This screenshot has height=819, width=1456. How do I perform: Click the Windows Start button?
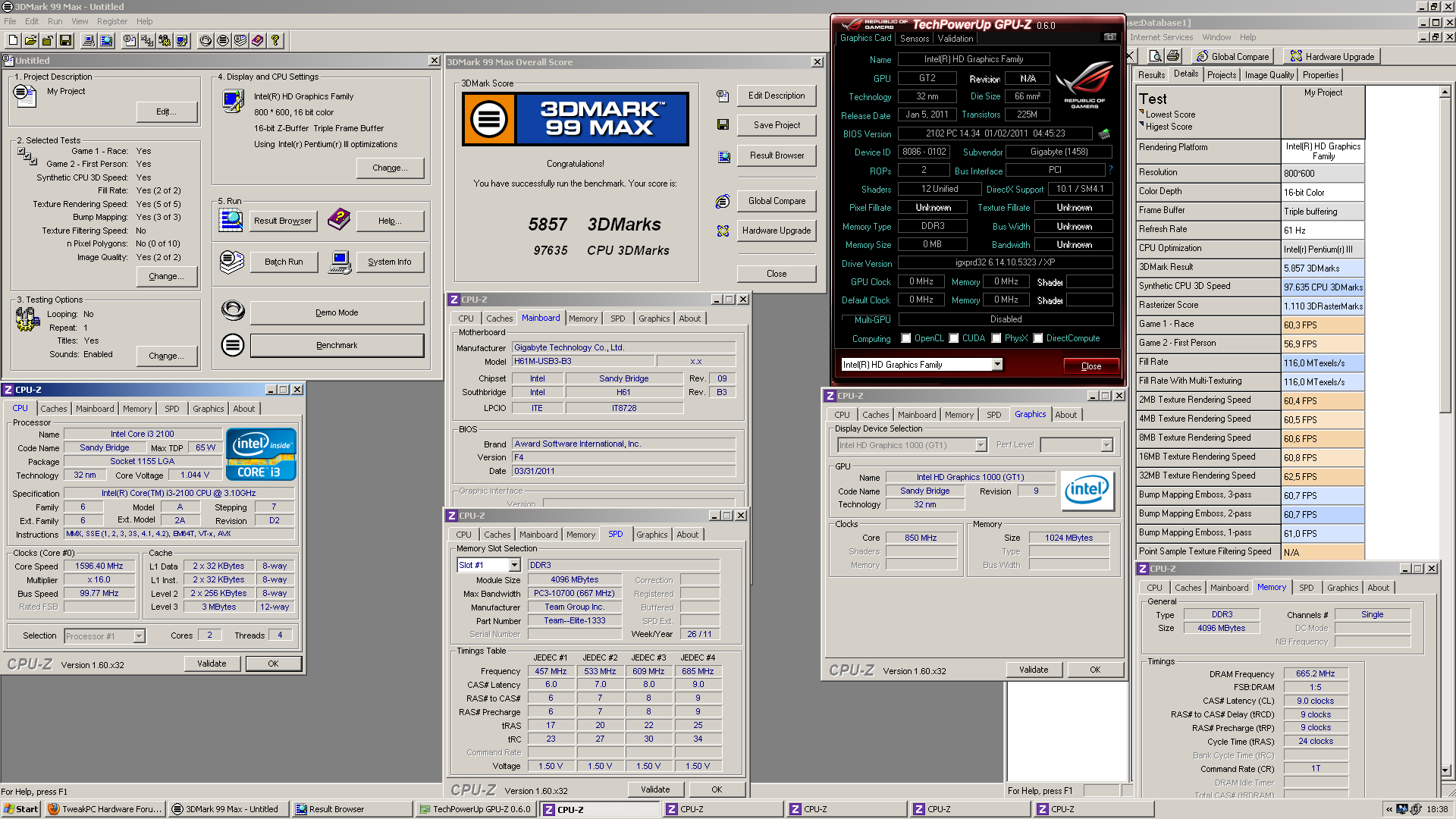tap(21, 809)
